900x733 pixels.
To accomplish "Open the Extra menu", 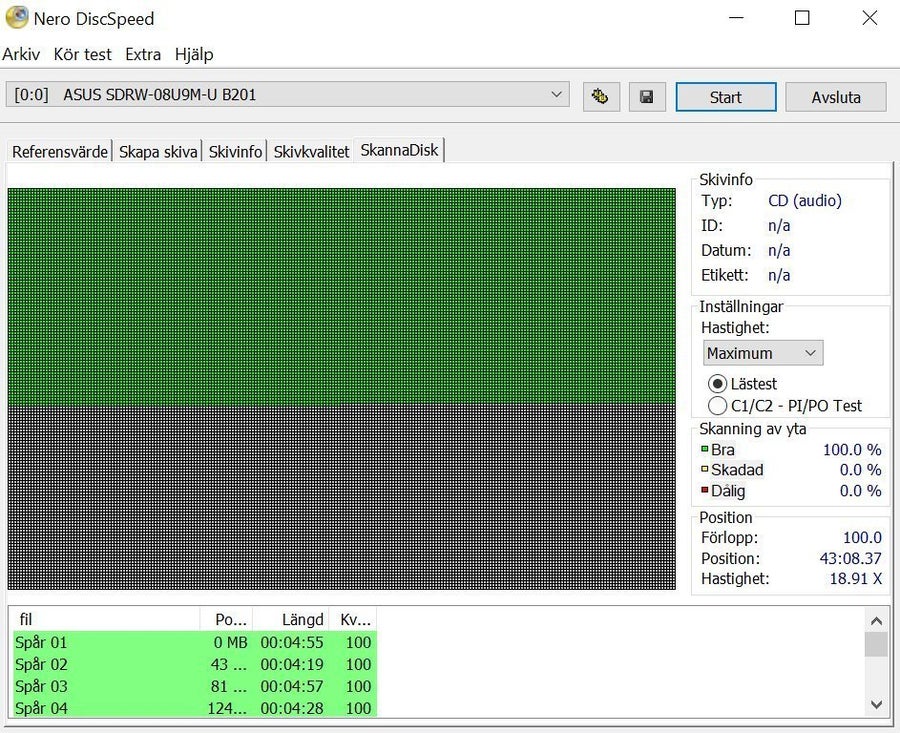I will [x=143, y=55].
